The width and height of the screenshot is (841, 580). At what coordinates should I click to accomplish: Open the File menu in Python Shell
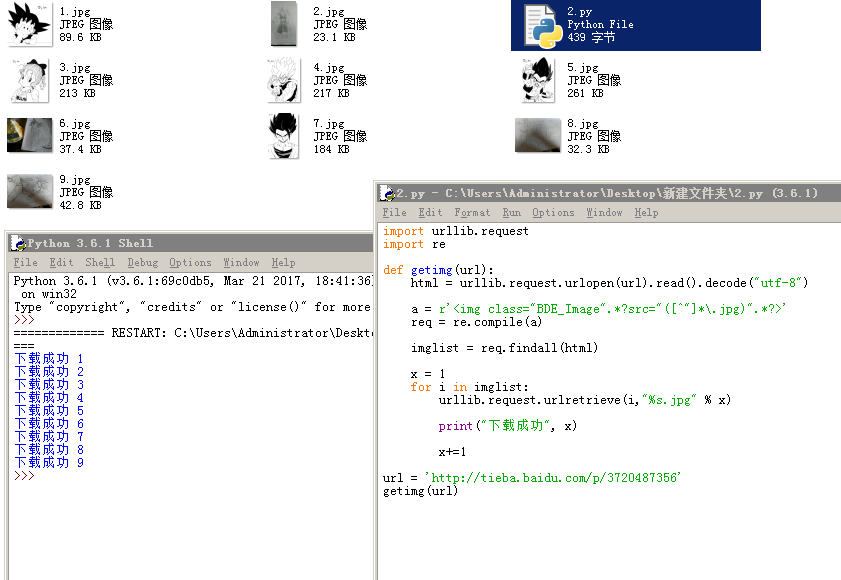pyautogui.click(x=24, y=262)
